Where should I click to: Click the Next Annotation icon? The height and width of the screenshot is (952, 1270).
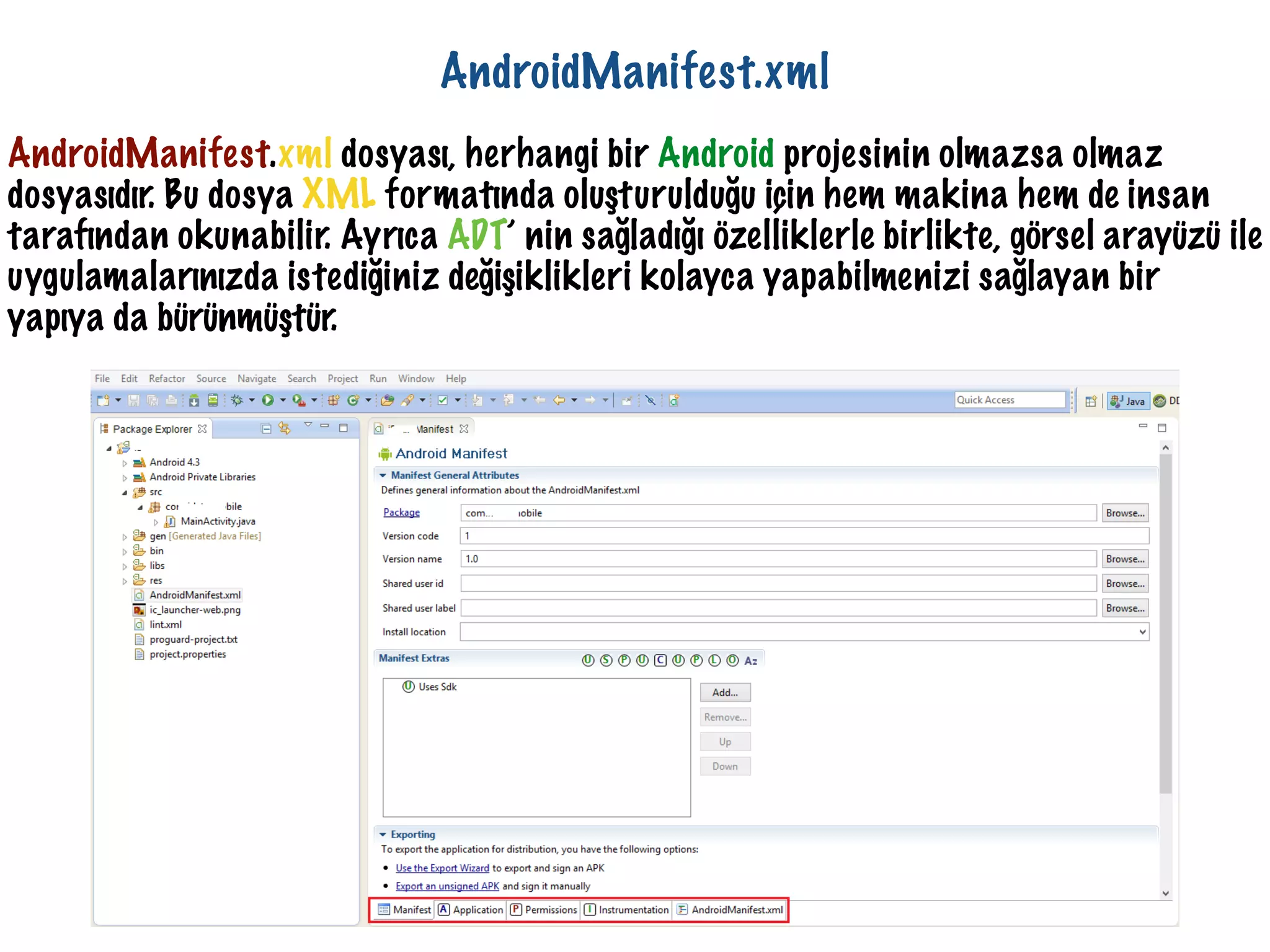[x=477, y=400]
